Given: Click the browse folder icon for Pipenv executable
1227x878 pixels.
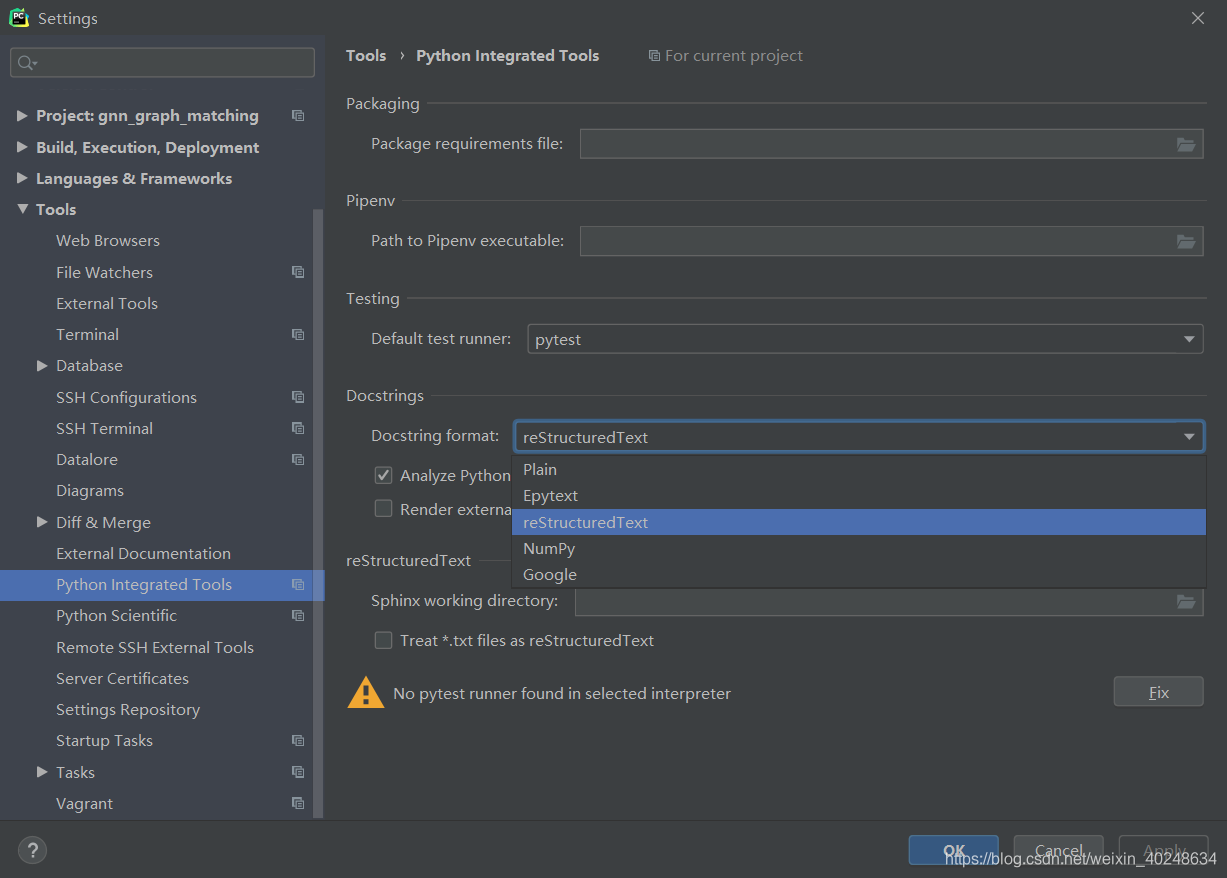Looking at the screenshot, I should pyautogui.click(x=1186, y=241).
